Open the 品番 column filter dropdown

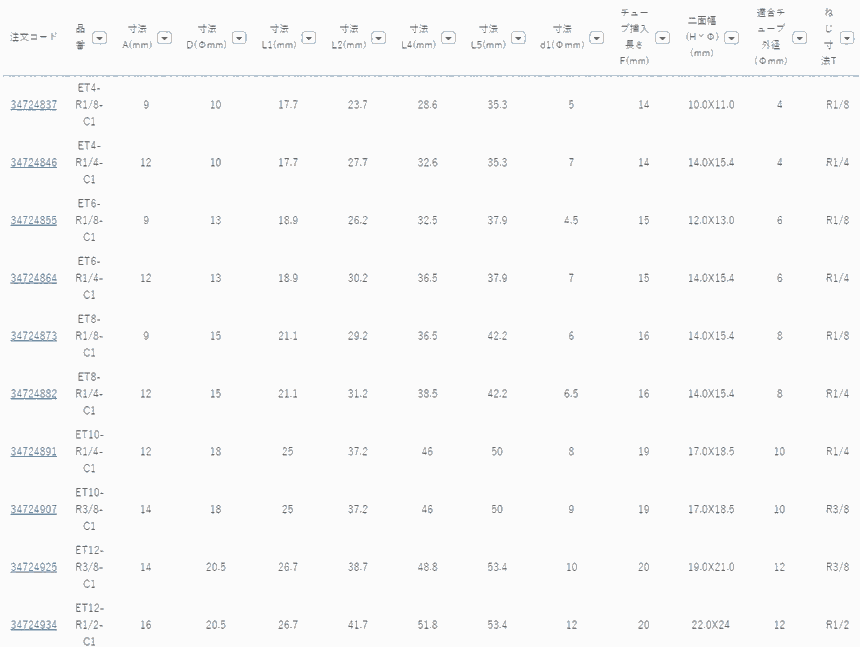[100, 38]
